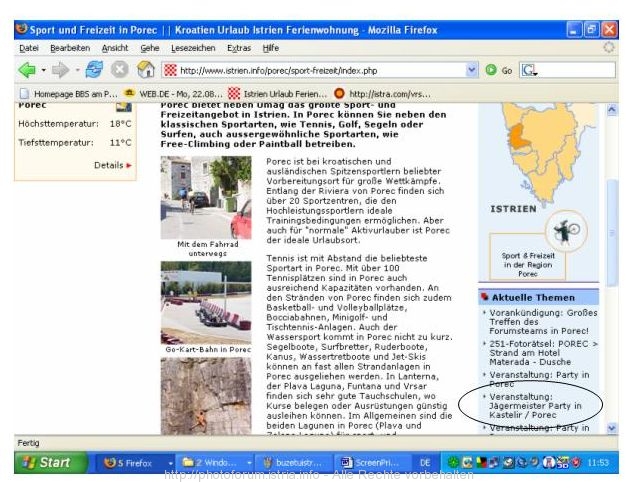Open the istra.com bookmark
This screenshot has width=637, height=489.
pyautogui.click(x=382, y=94)
